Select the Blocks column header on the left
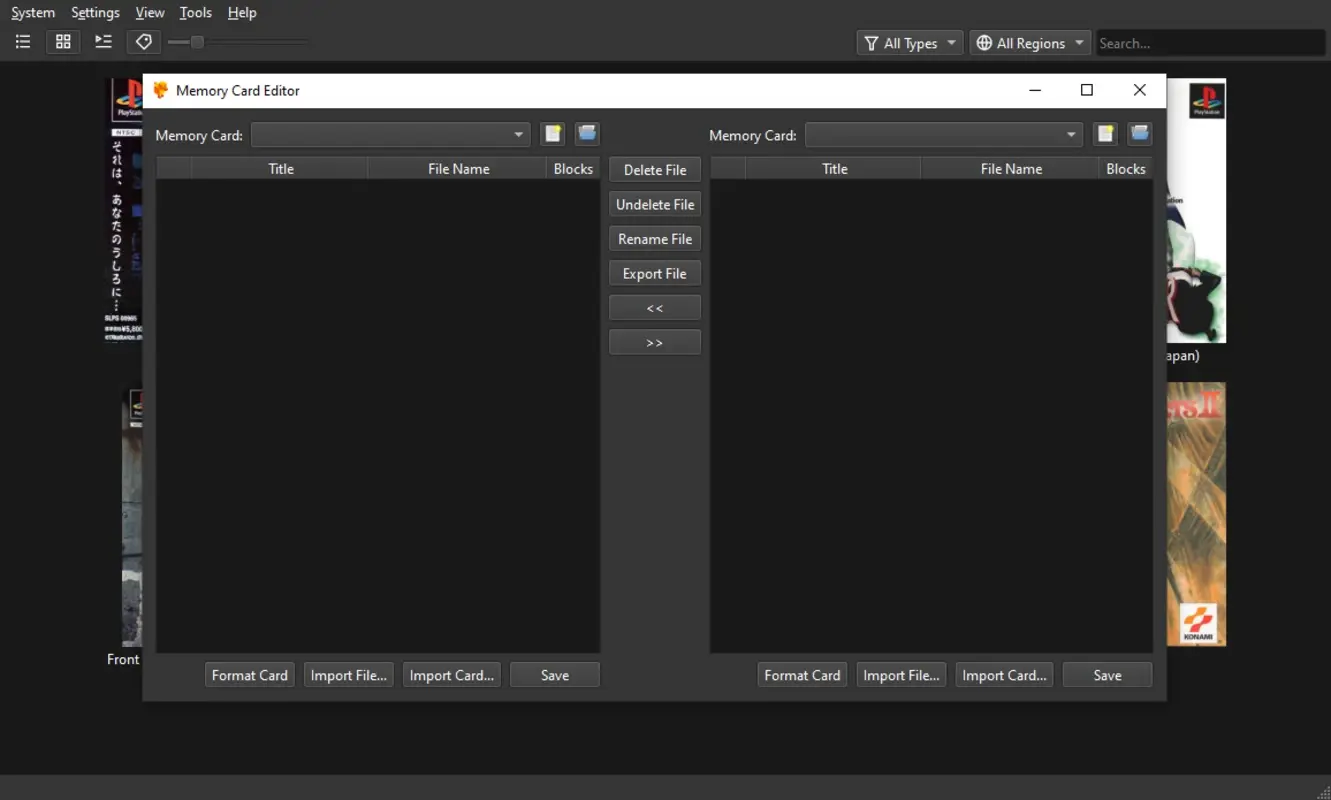Screen dimensions: 1331x800 point(572,167)
